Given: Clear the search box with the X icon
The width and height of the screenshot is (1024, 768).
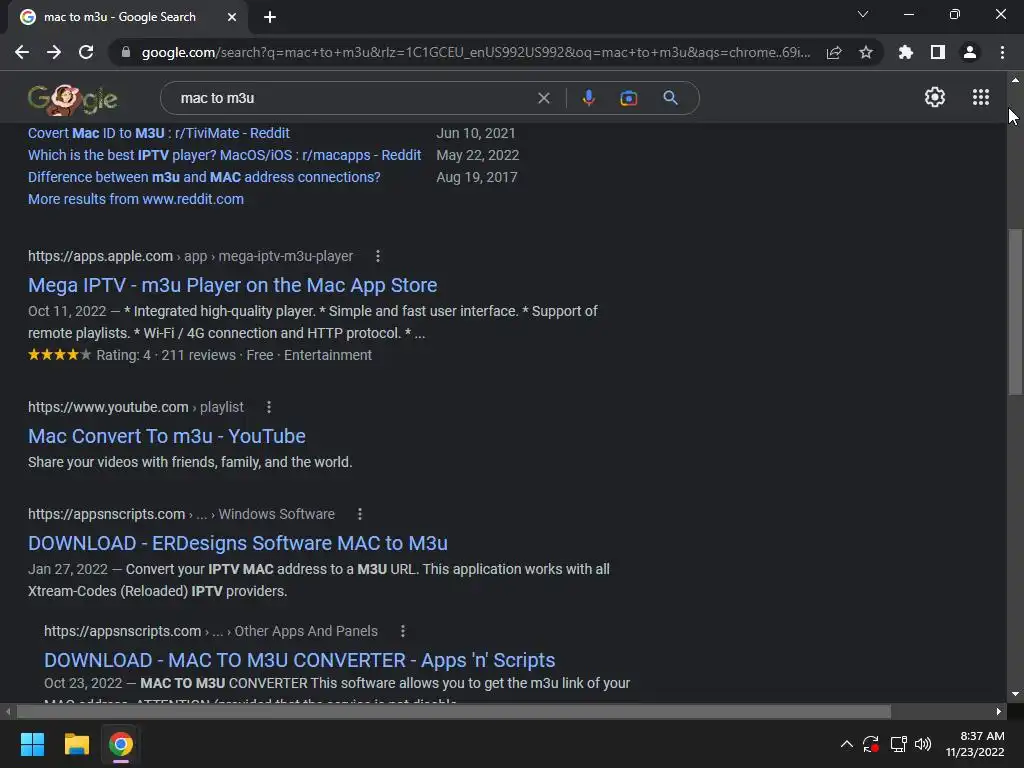Looking at the screenshot, I should coord(543,98).
